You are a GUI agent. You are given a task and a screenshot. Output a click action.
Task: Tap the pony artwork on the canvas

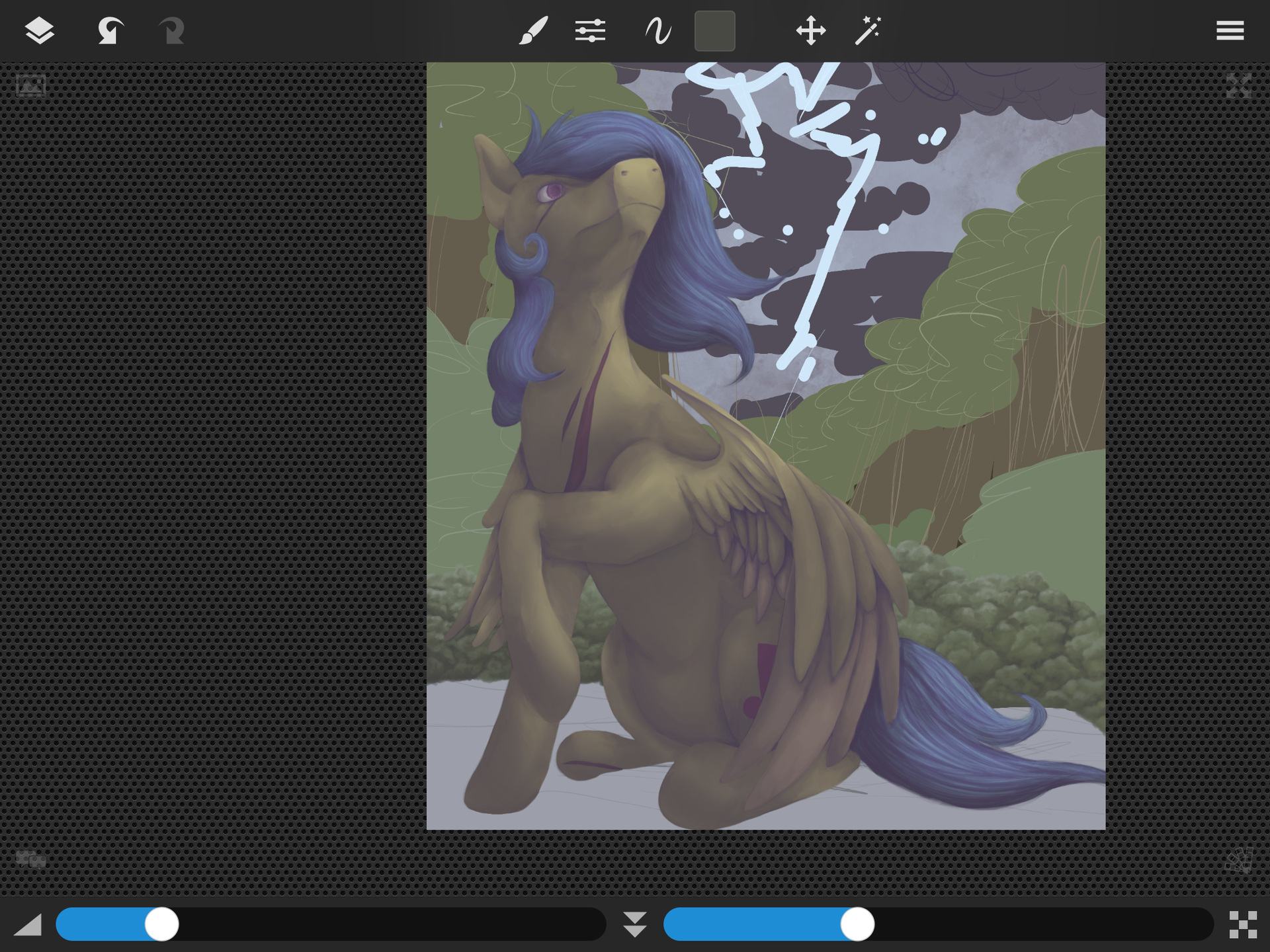coord(765,446)
